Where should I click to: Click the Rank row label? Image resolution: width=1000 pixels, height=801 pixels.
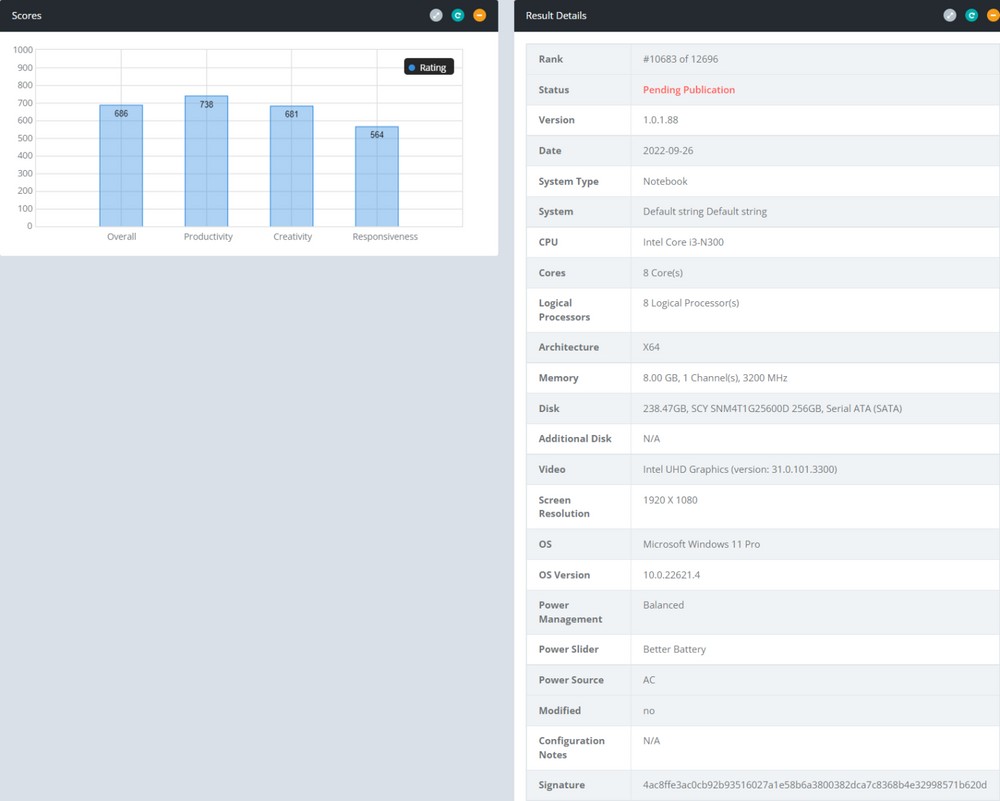(x=550, y=59)
